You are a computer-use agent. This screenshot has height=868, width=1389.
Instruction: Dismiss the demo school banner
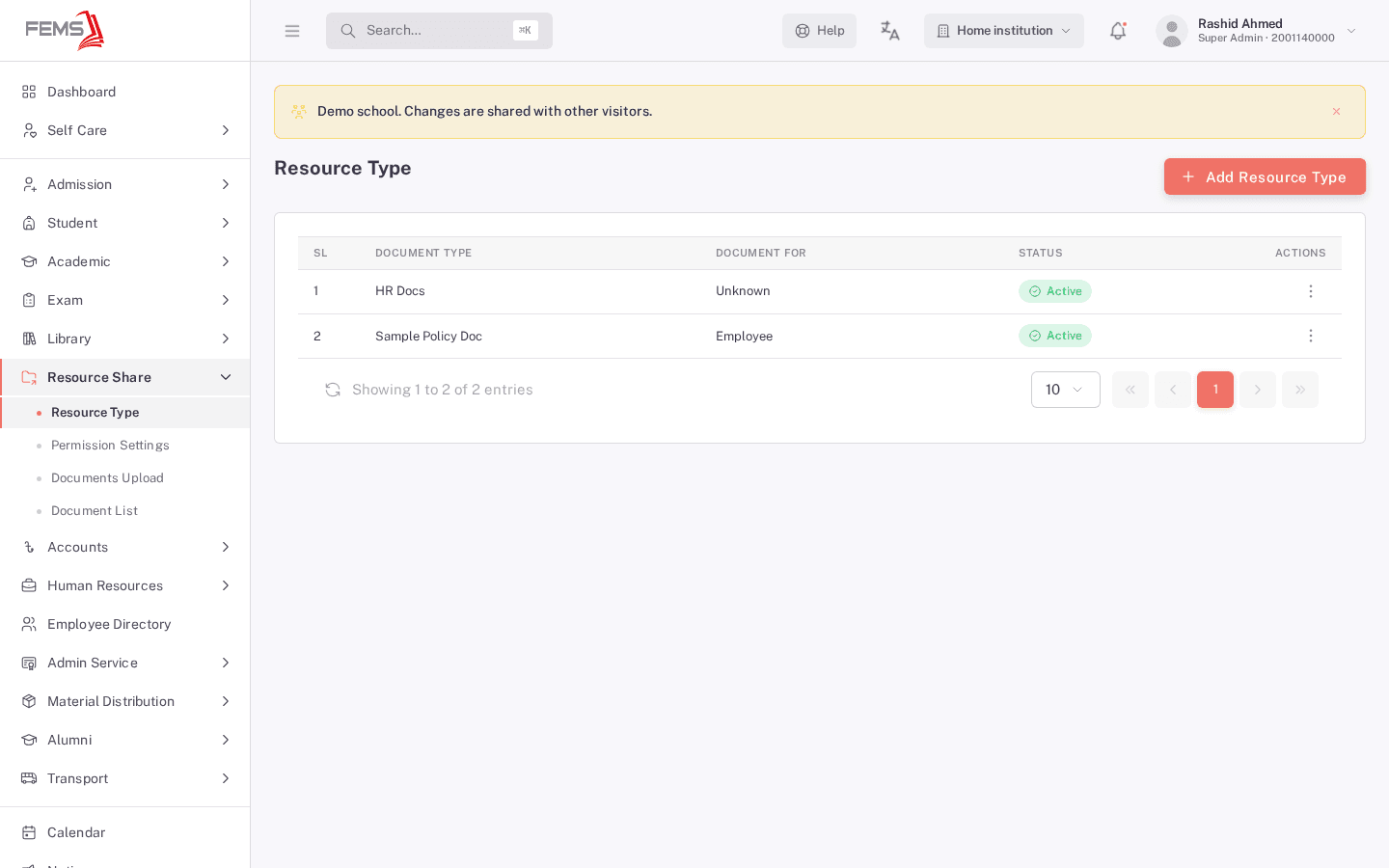(x=1336, y=112)
